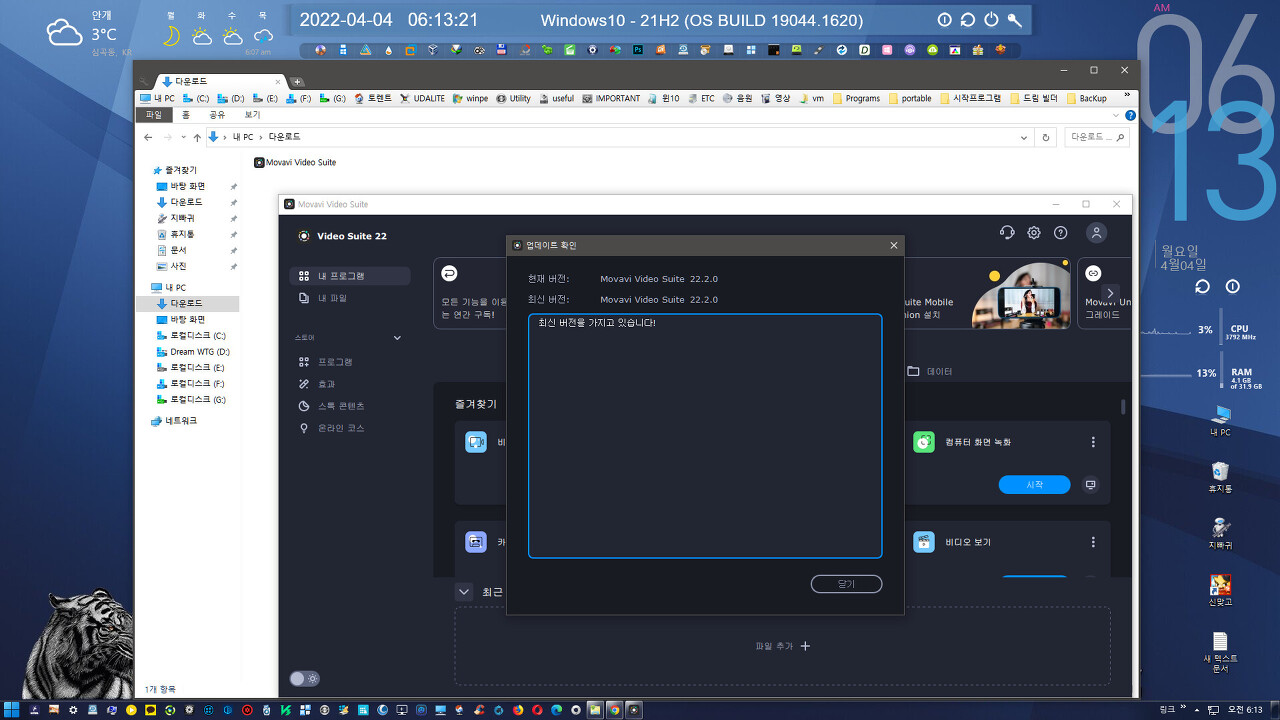The image size is (1280, 720).
Task: Select 문서 in Explorer quick access
Action: click(x=177, y=250)
